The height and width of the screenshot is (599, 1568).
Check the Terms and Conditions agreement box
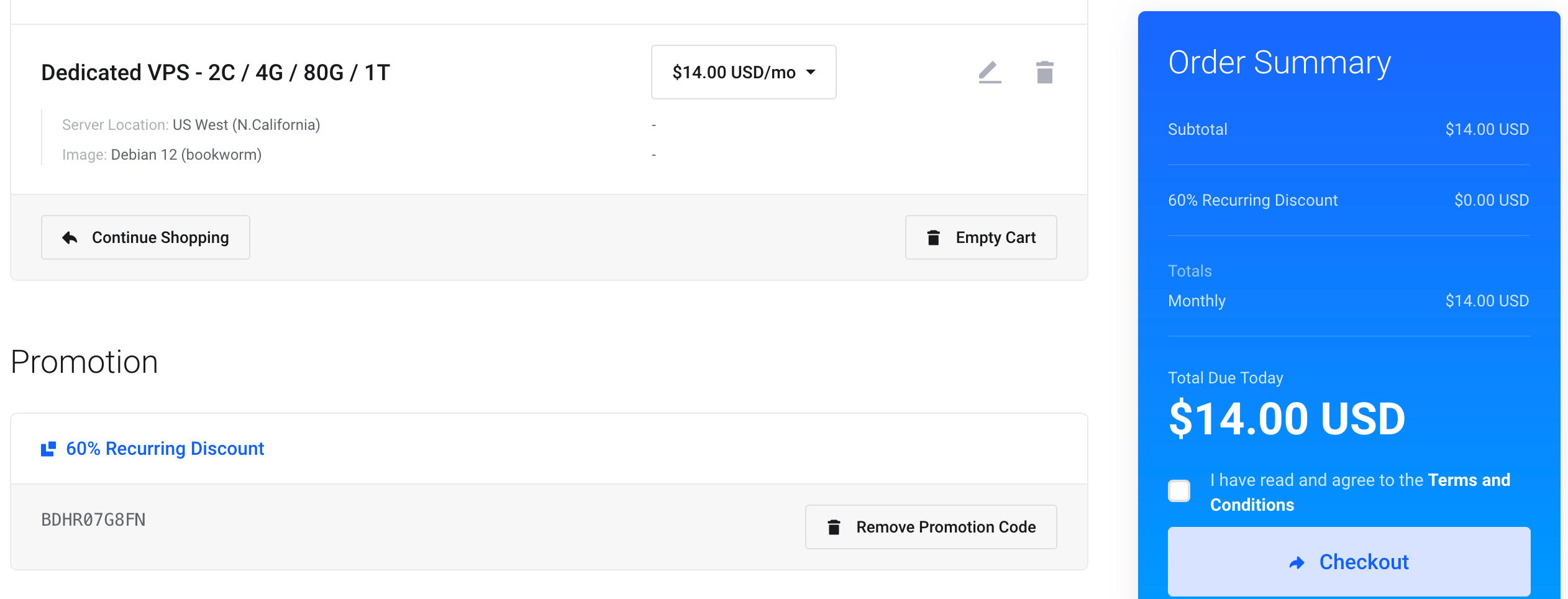(x=1179, y=491)
